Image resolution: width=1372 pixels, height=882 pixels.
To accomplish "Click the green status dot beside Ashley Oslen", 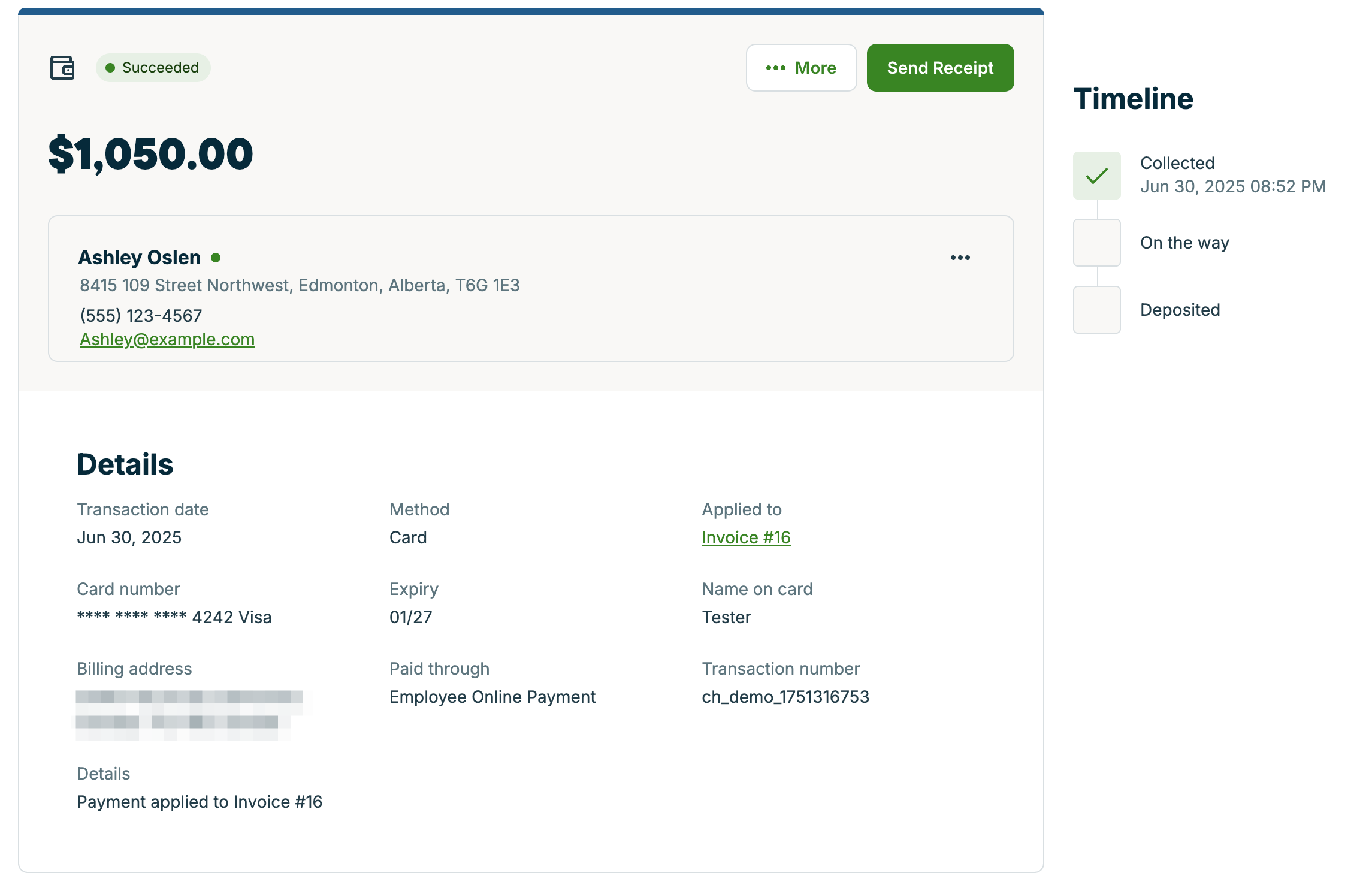I will (x=216, y=258).
